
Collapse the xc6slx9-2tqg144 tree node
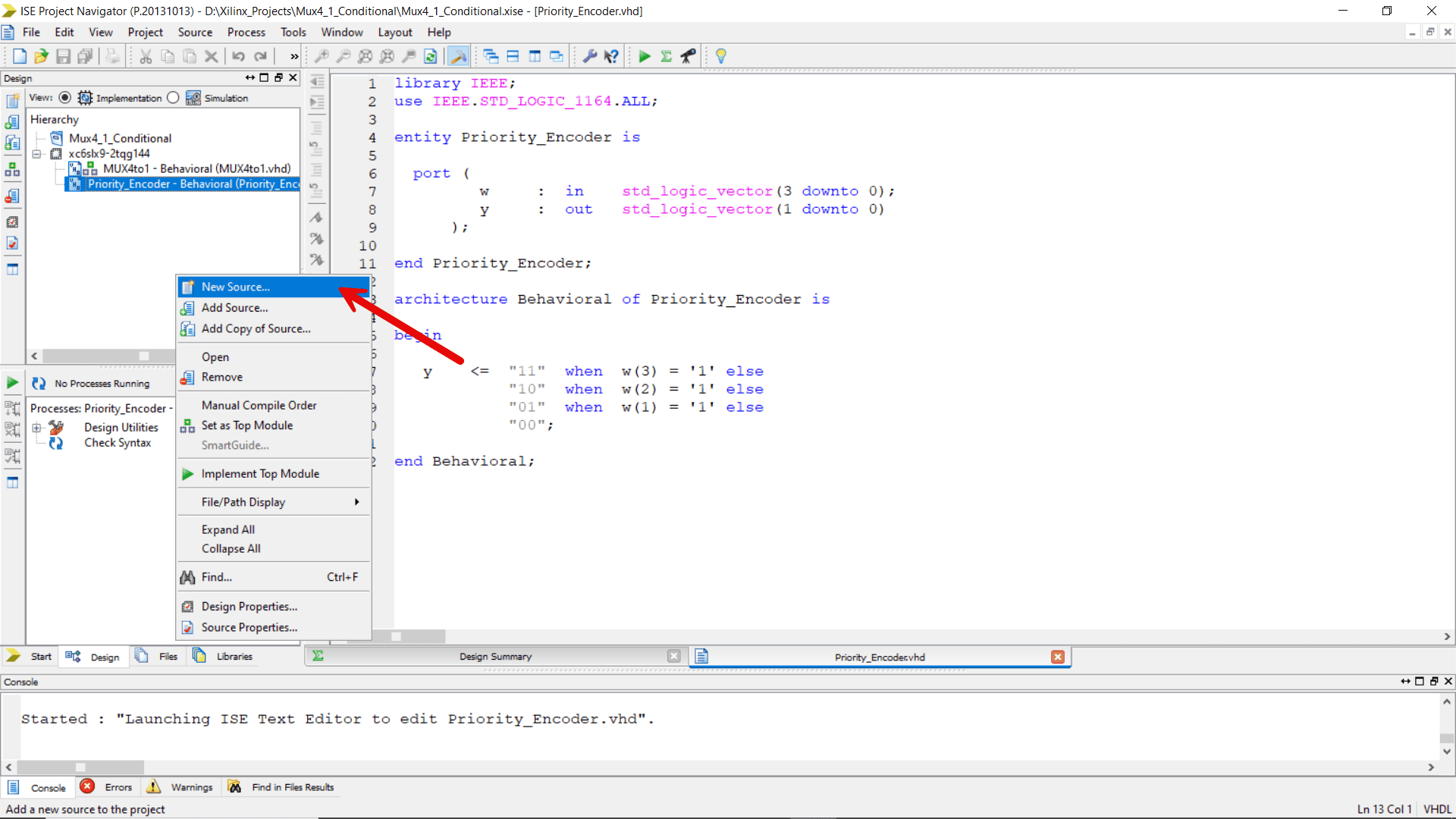click(x=37, y=153)
